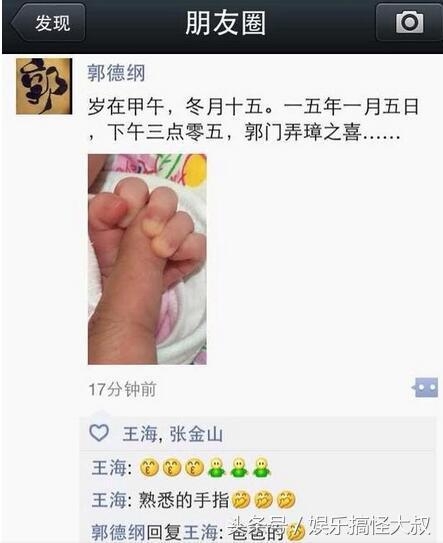Open the 郭德纲 profile name above post
This screenshot has height=543, width=443.
click(116, 73)
